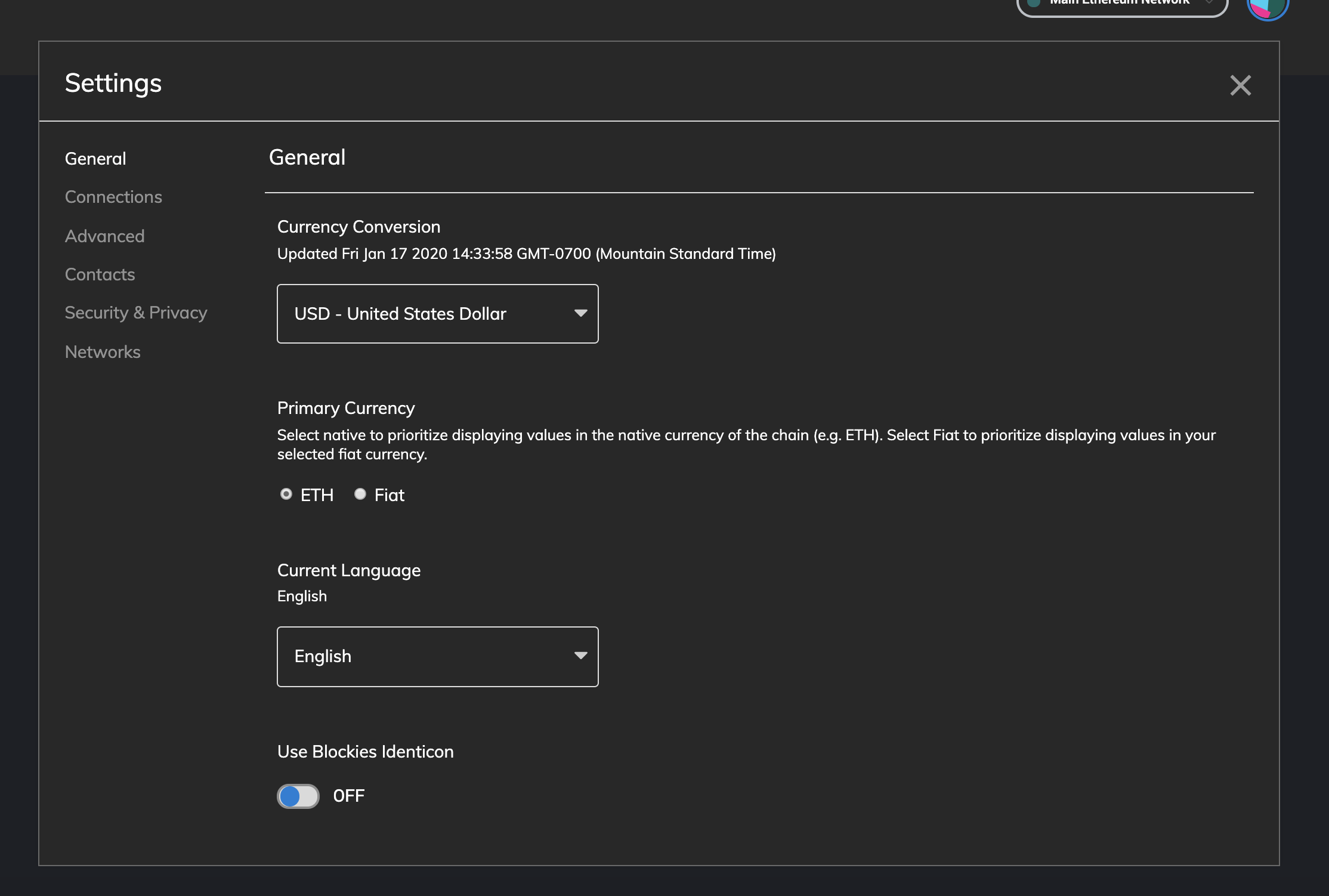1329x896 pixels.
Task: Click the OFF label beside Blockies toggle
Action: tap(349, 796)
